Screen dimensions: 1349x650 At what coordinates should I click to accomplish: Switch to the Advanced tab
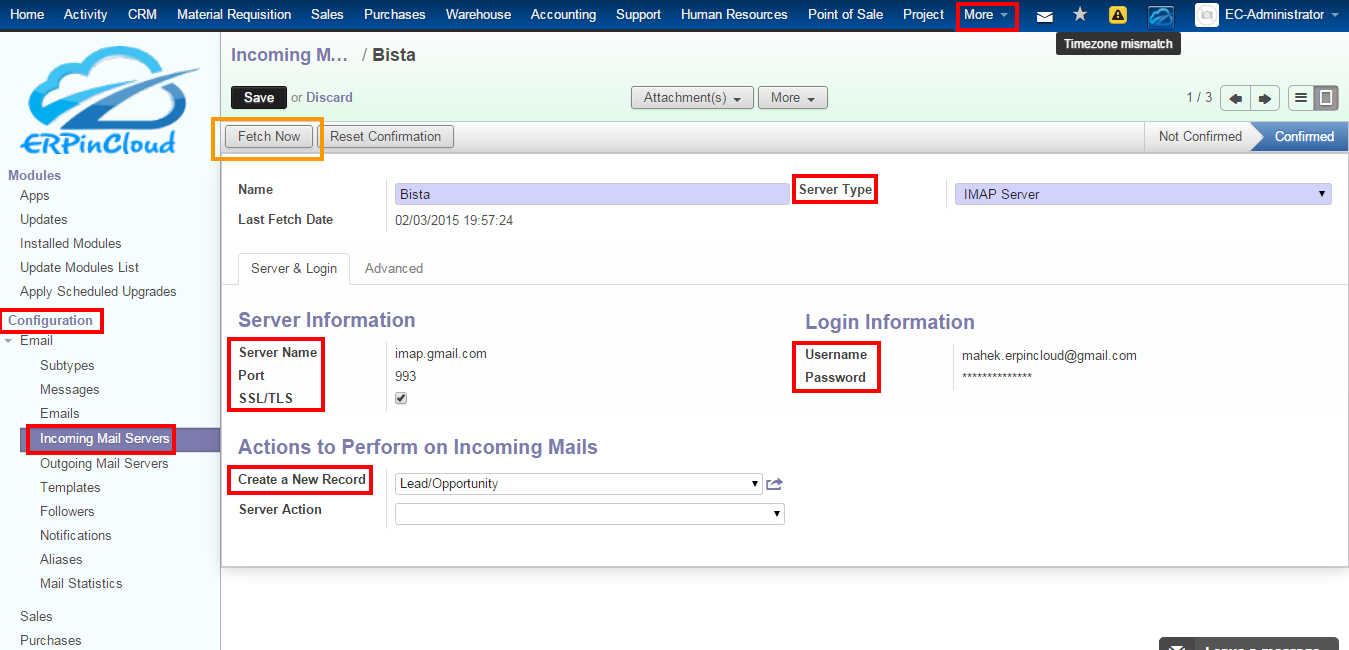tap(394, 268)
